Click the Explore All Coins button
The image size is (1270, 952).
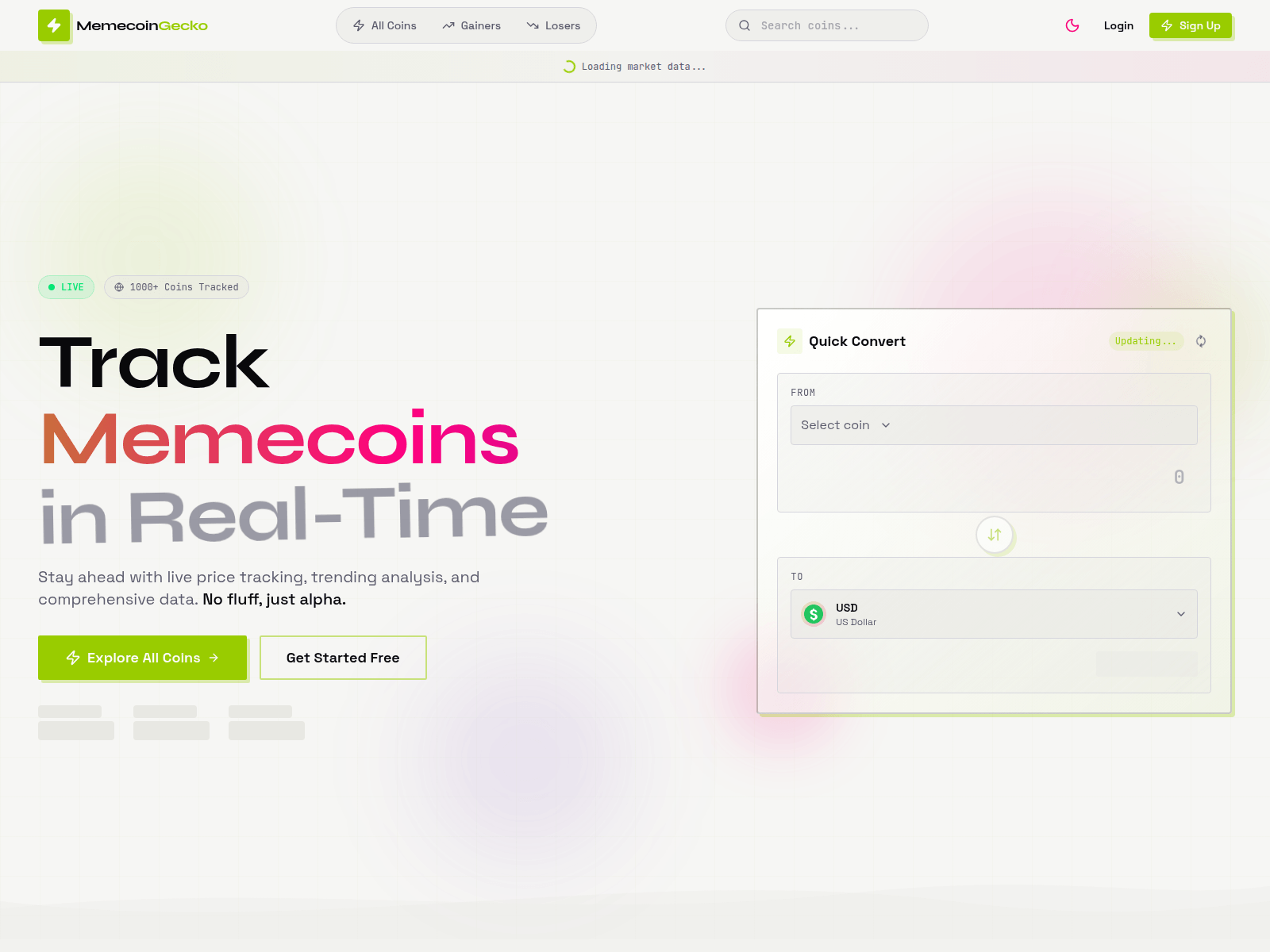(x=143, y=658)
